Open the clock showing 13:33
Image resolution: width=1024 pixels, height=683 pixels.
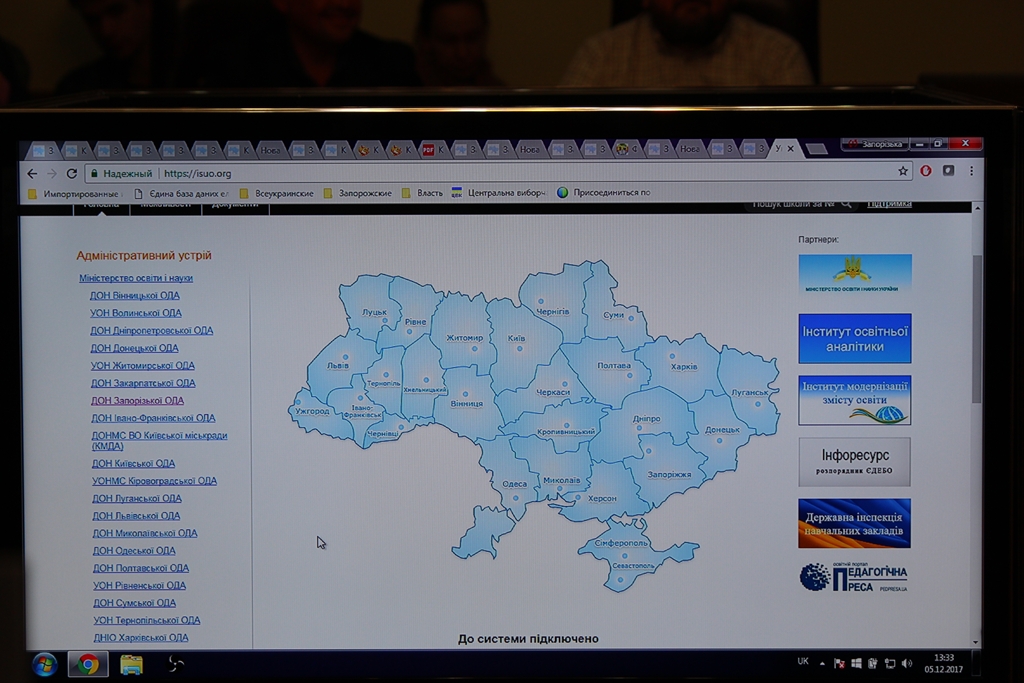pos(944,663)
